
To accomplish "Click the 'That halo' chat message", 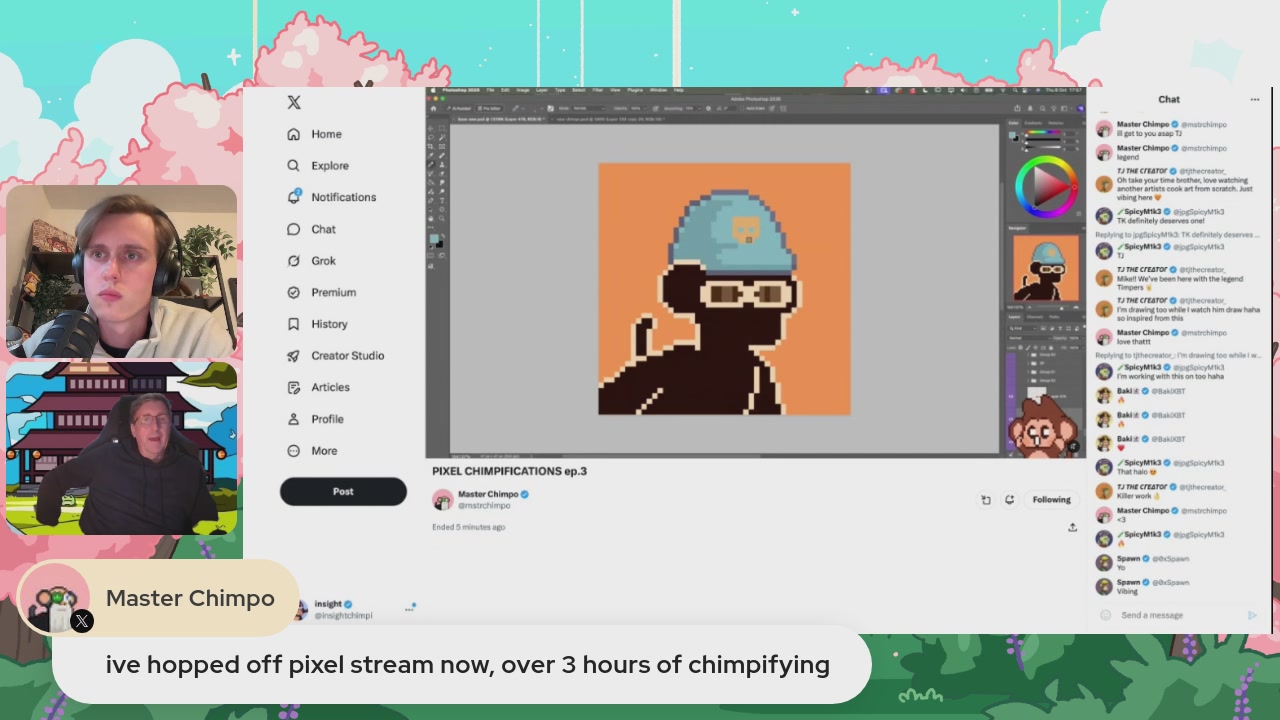I will (x=1136, y=472).
